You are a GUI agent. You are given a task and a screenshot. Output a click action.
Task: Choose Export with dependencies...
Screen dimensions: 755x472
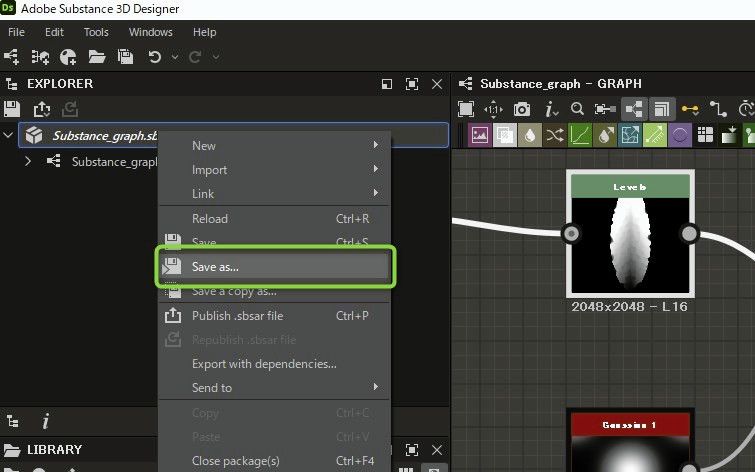click(273, 364)
